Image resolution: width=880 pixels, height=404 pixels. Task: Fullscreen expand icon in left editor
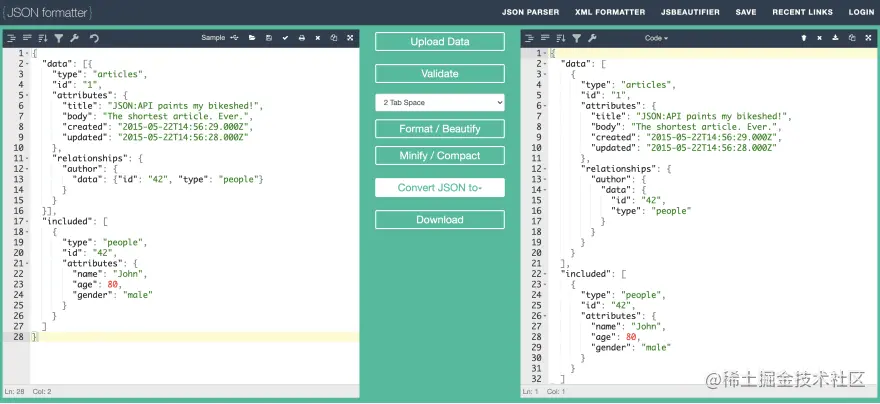click(x=350, y=38)
